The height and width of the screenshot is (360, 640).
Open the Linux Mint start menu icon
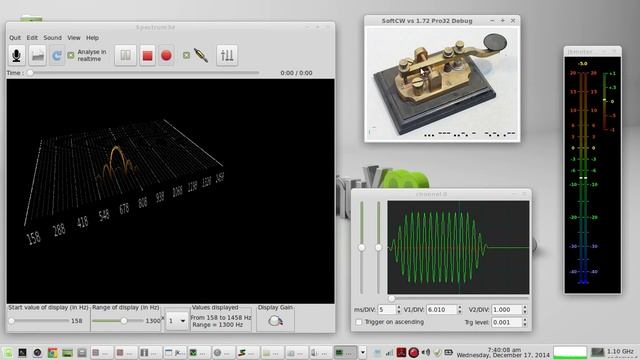[8, 352]
